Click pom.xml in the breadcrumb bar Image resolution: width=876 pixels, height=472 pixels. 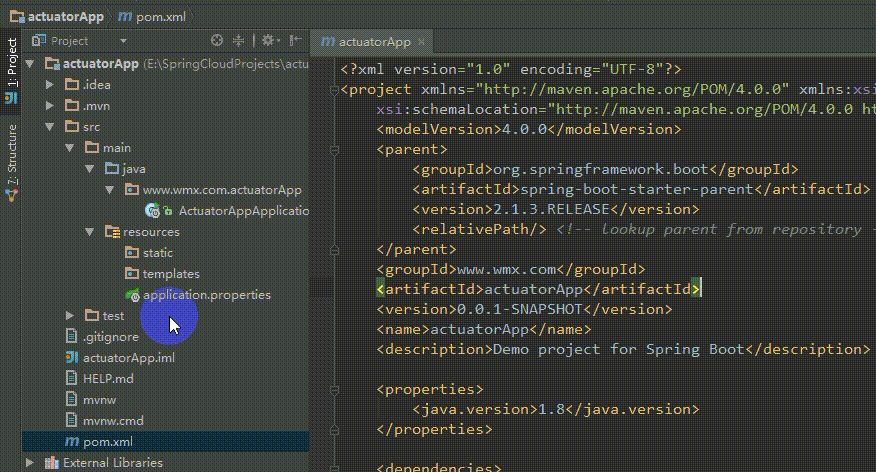[x=152, y=17]
